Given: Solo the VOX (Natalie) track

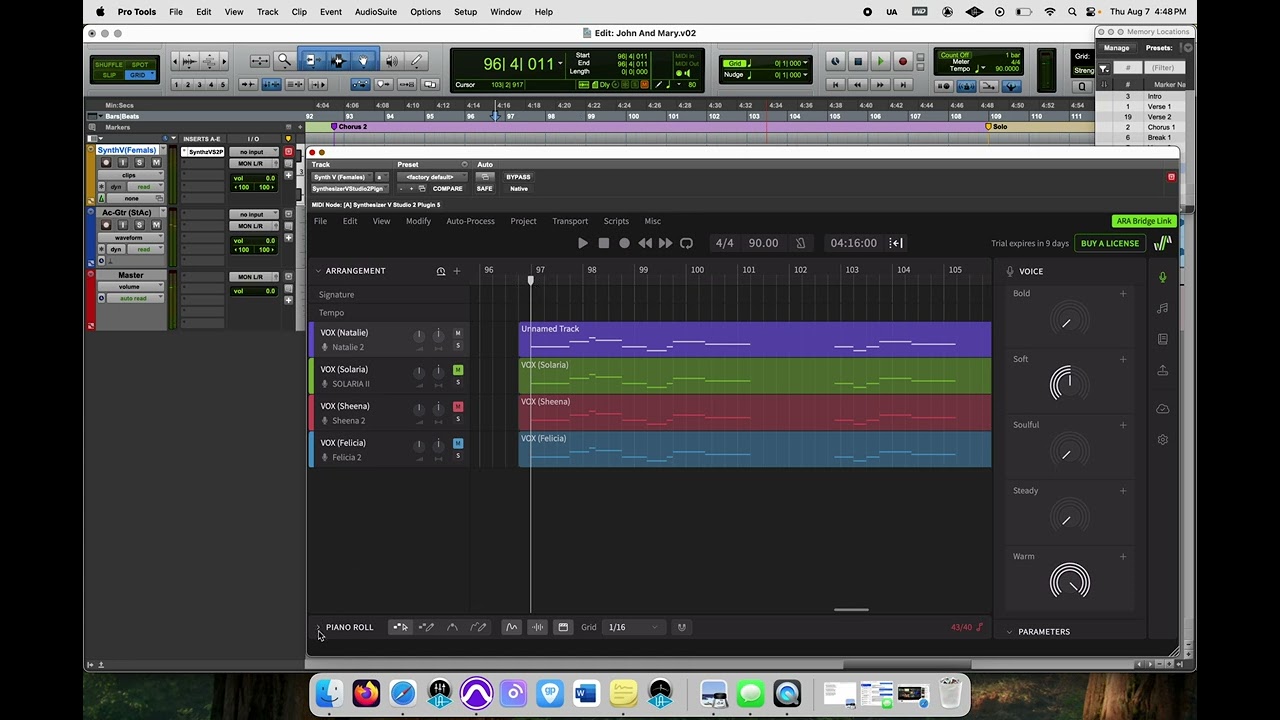Looking at the screenshot, I should (x=458, y=346).
